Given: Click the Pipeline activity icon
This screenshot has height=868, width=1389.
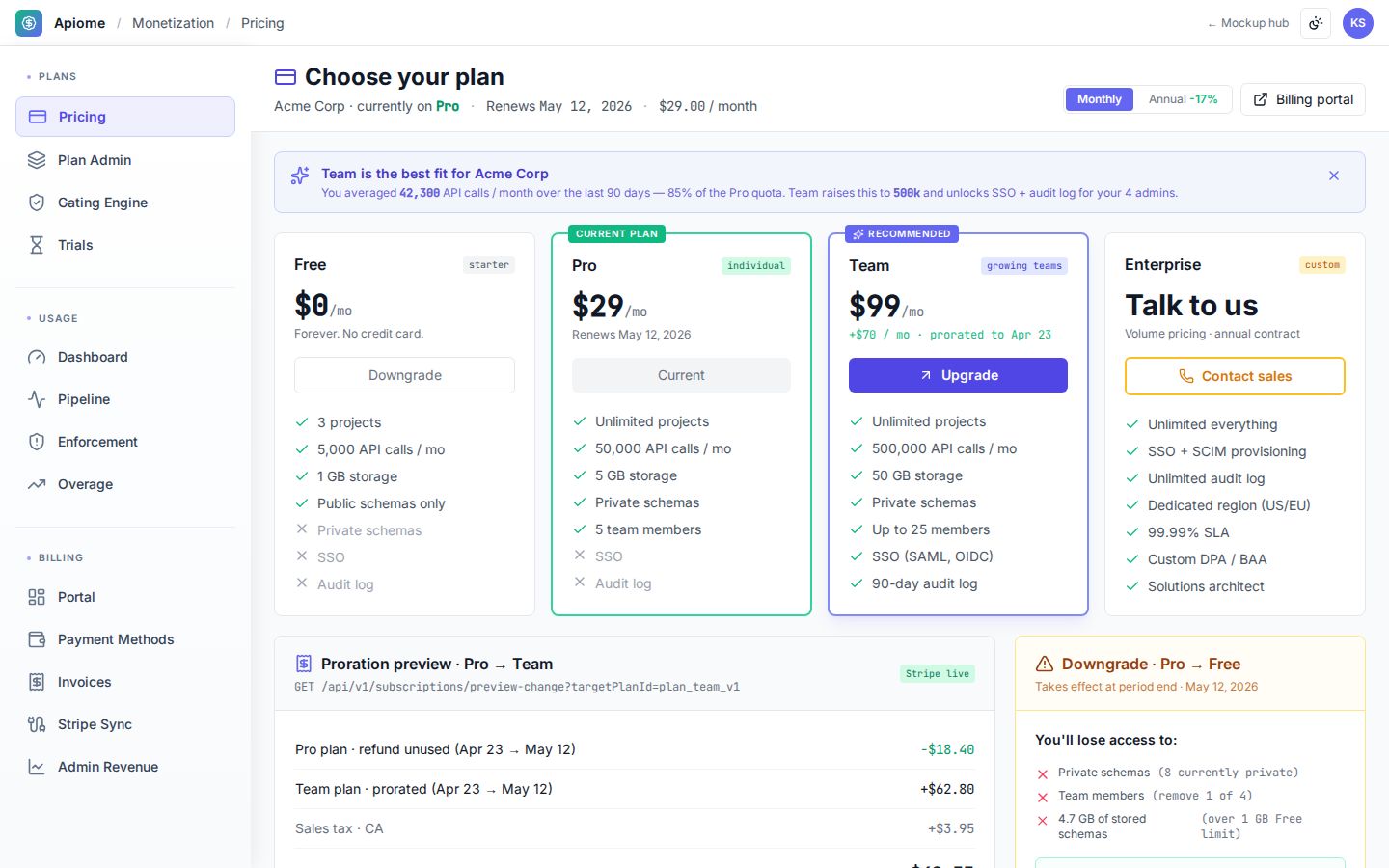Looking at the screenshot, I should pos(37,399).
